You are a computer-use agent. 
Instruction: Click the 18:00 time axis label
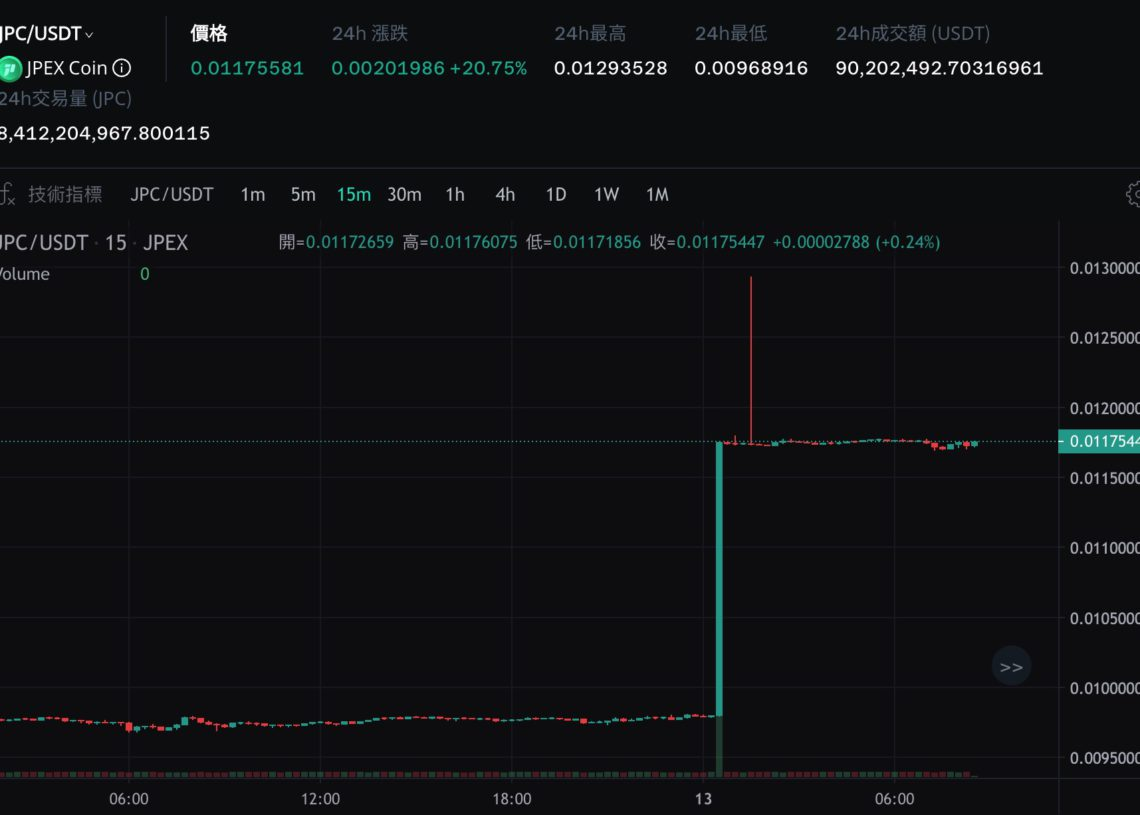pos(512,799)
